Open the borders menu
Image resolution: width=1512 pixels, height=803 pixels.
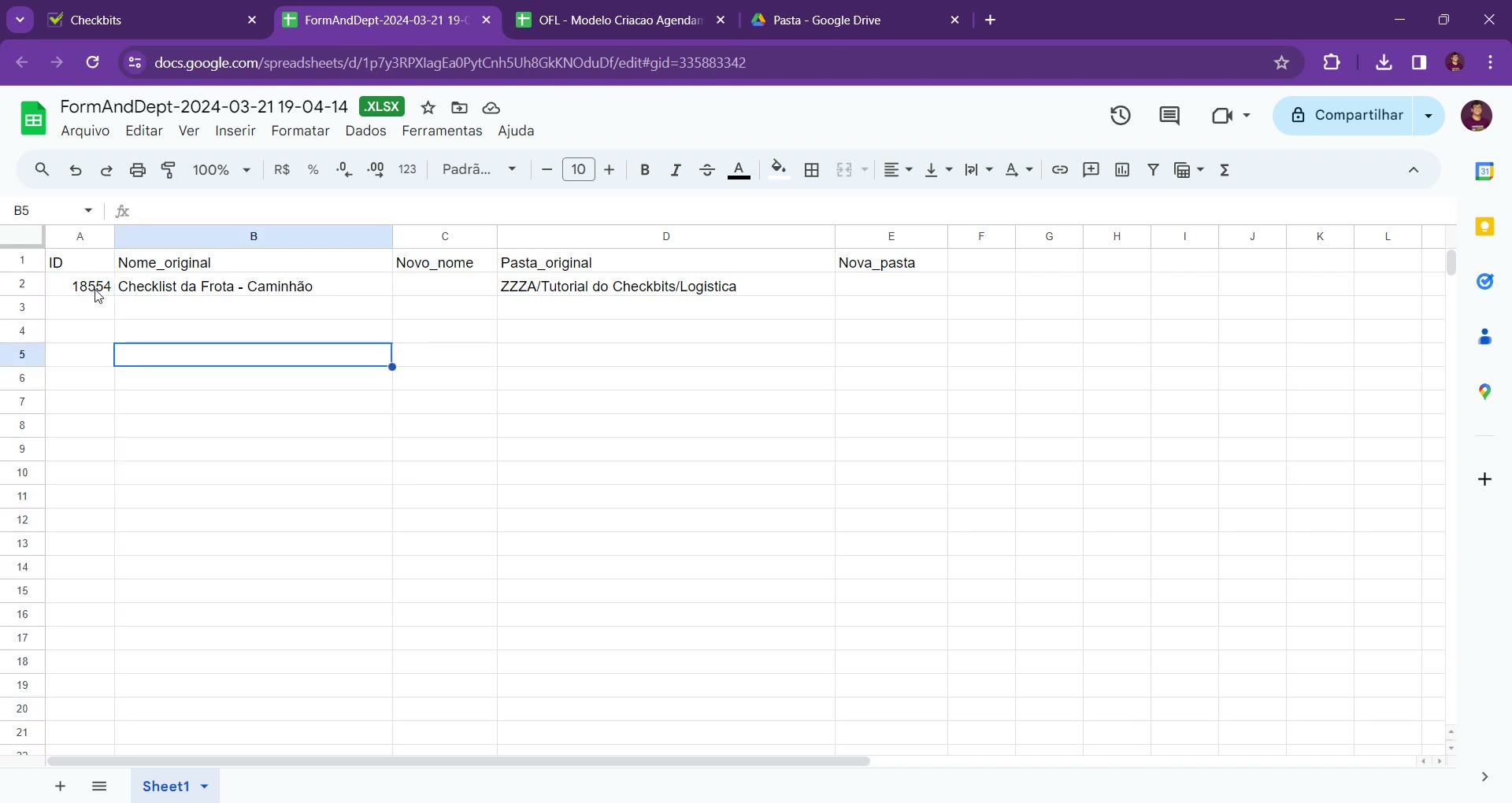(812, 170)
